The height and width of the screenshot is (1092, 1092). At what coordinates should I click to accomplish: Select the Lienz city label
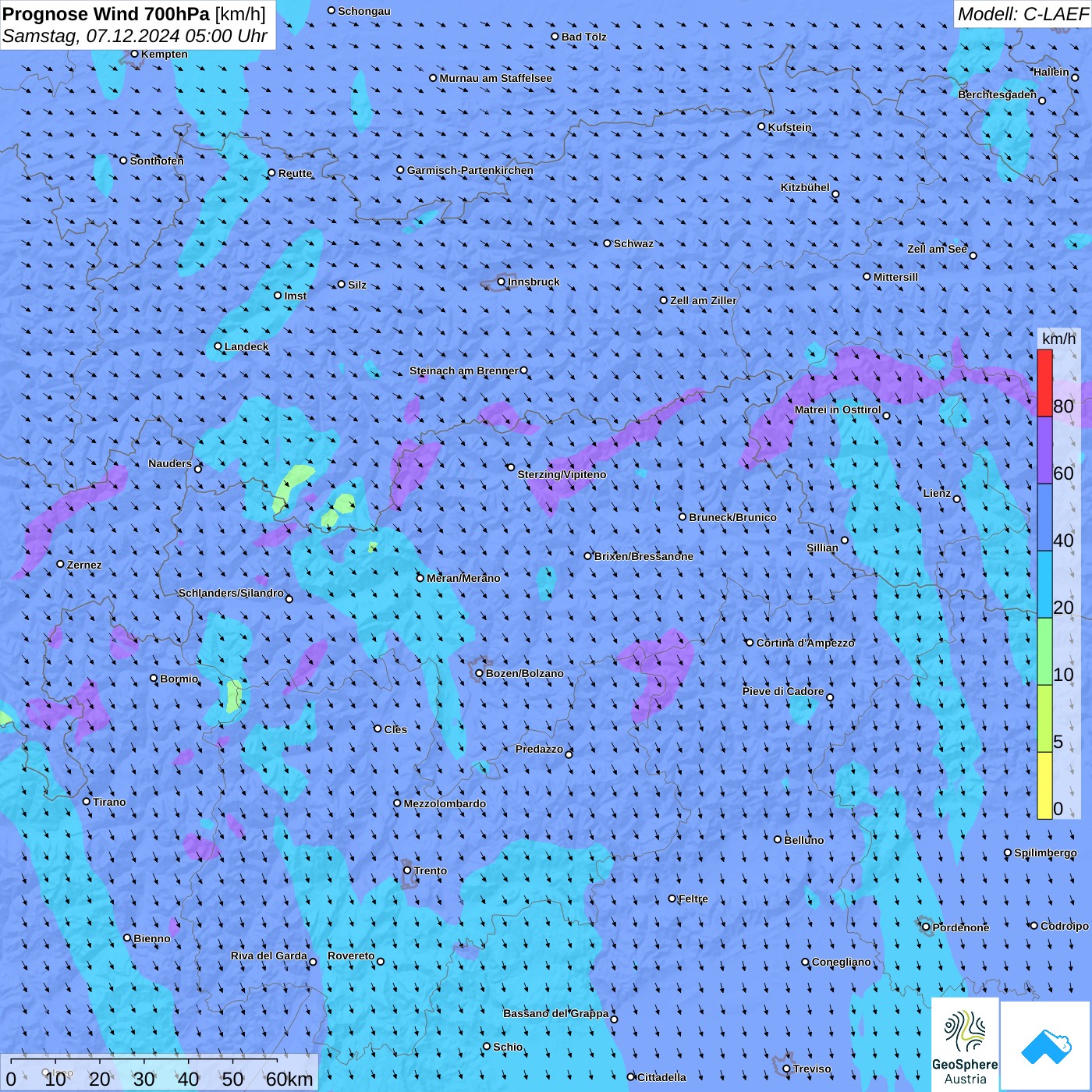(937, 493)
